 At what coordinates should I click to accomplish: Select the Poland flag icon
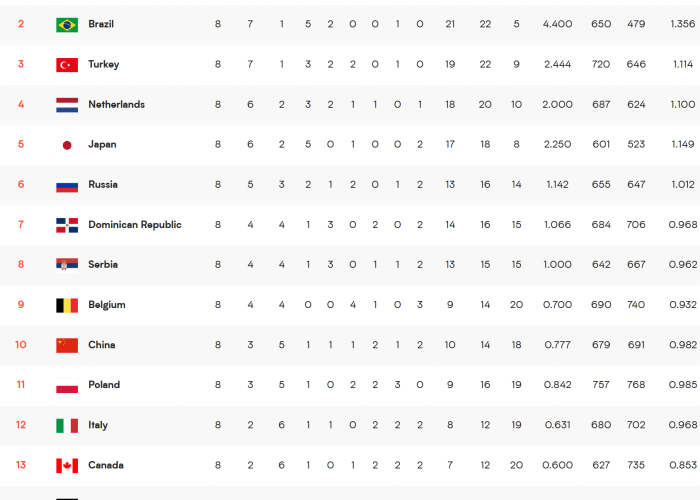click(67, 385)
